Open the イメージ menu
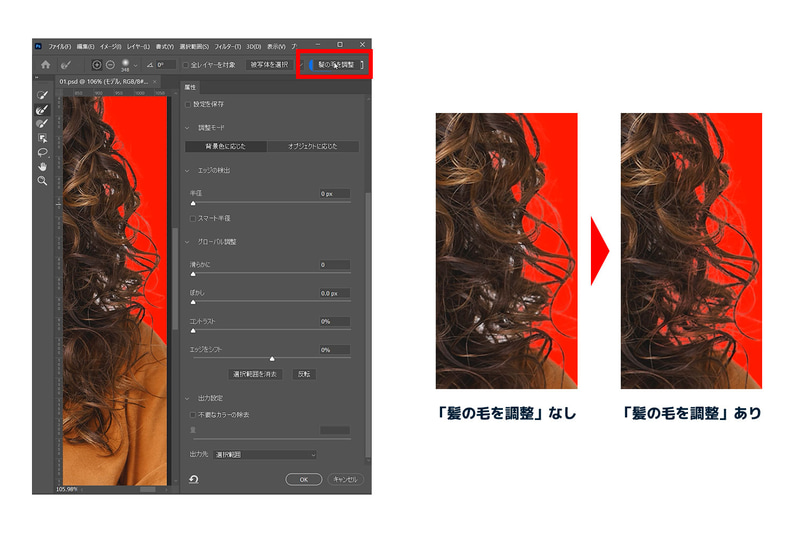The height and width of the screenshot is (533, 800). click(x=110, y=46)
